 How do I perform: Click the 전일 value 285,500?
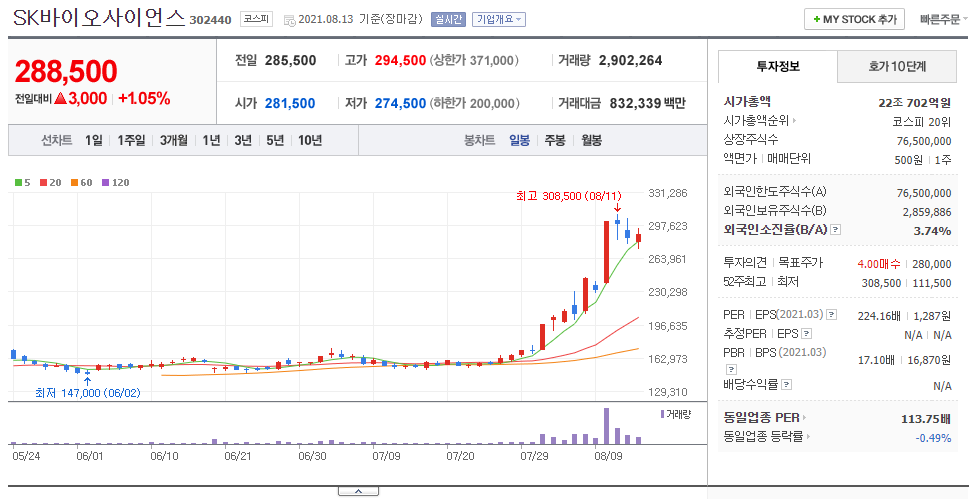[x=290, y=61]
